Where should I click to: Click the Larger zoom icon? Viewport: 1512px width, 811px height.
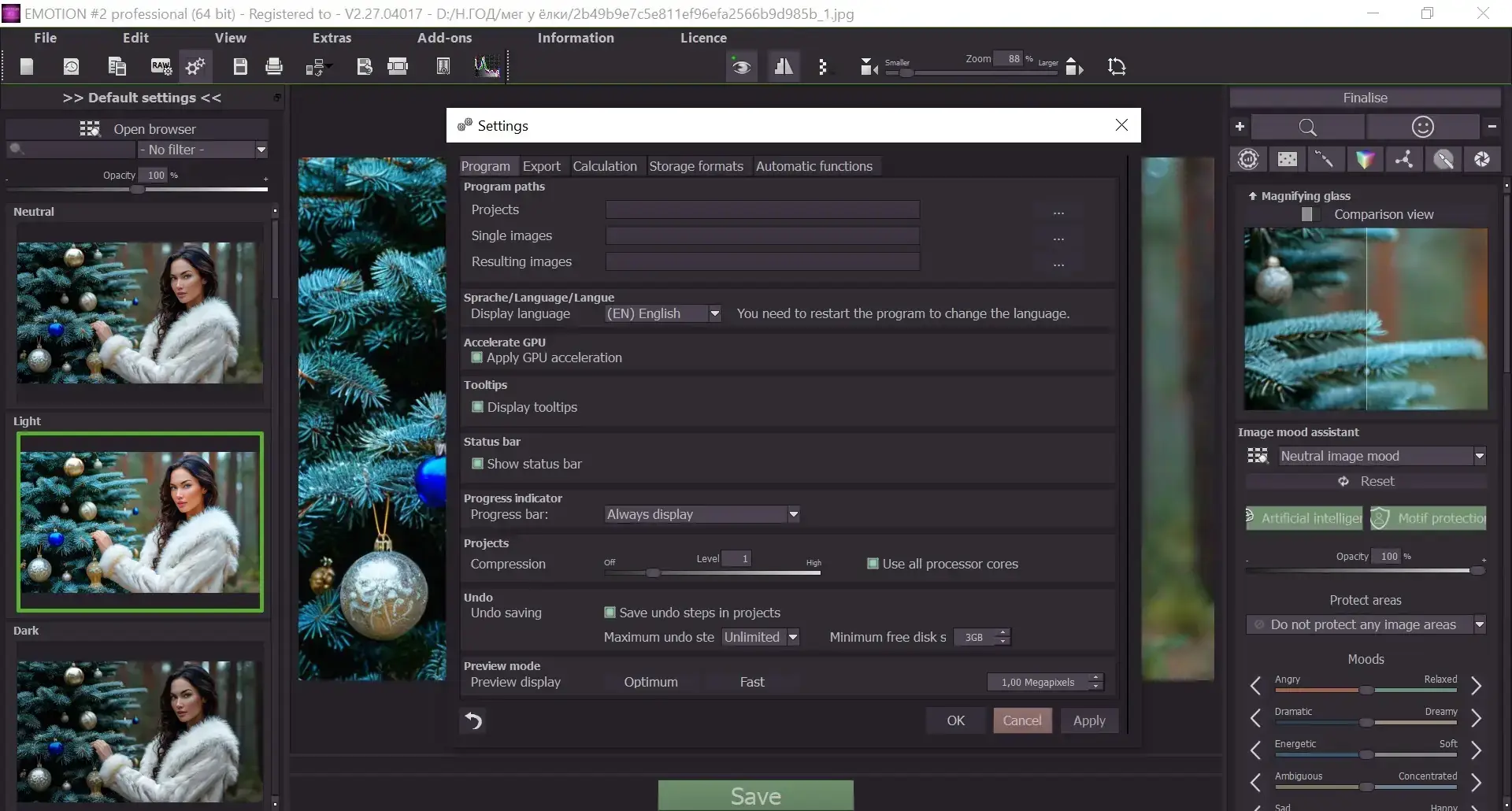coord(1075,68)
